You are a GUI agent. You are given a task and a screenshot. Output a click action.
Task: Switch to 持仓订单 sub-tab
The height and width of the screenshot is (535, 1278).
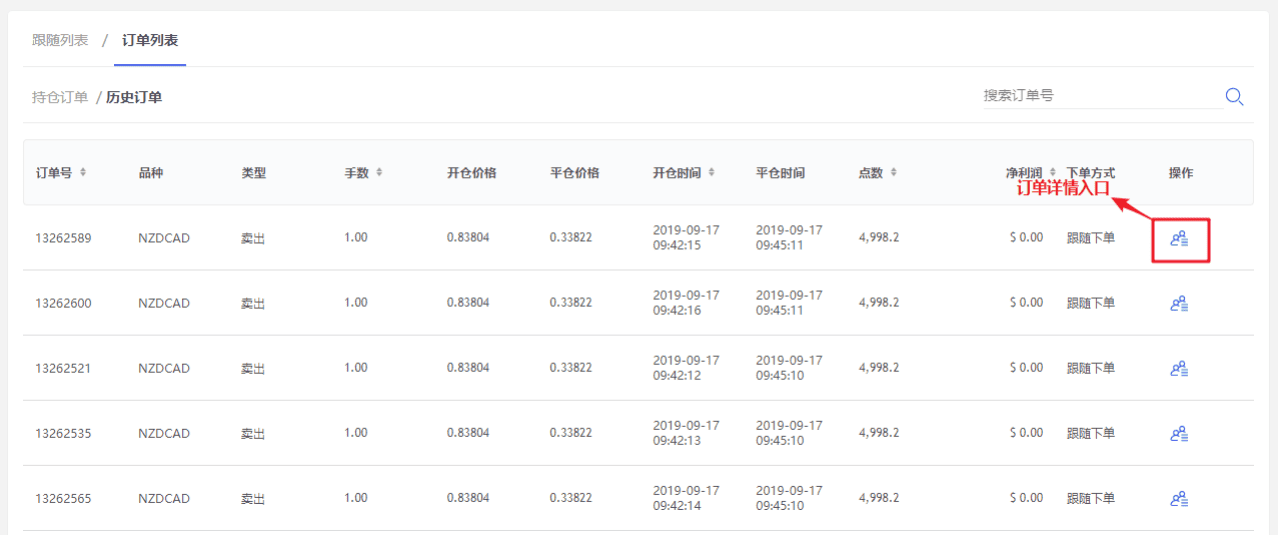pyautogui.click(x=60, y=97)
